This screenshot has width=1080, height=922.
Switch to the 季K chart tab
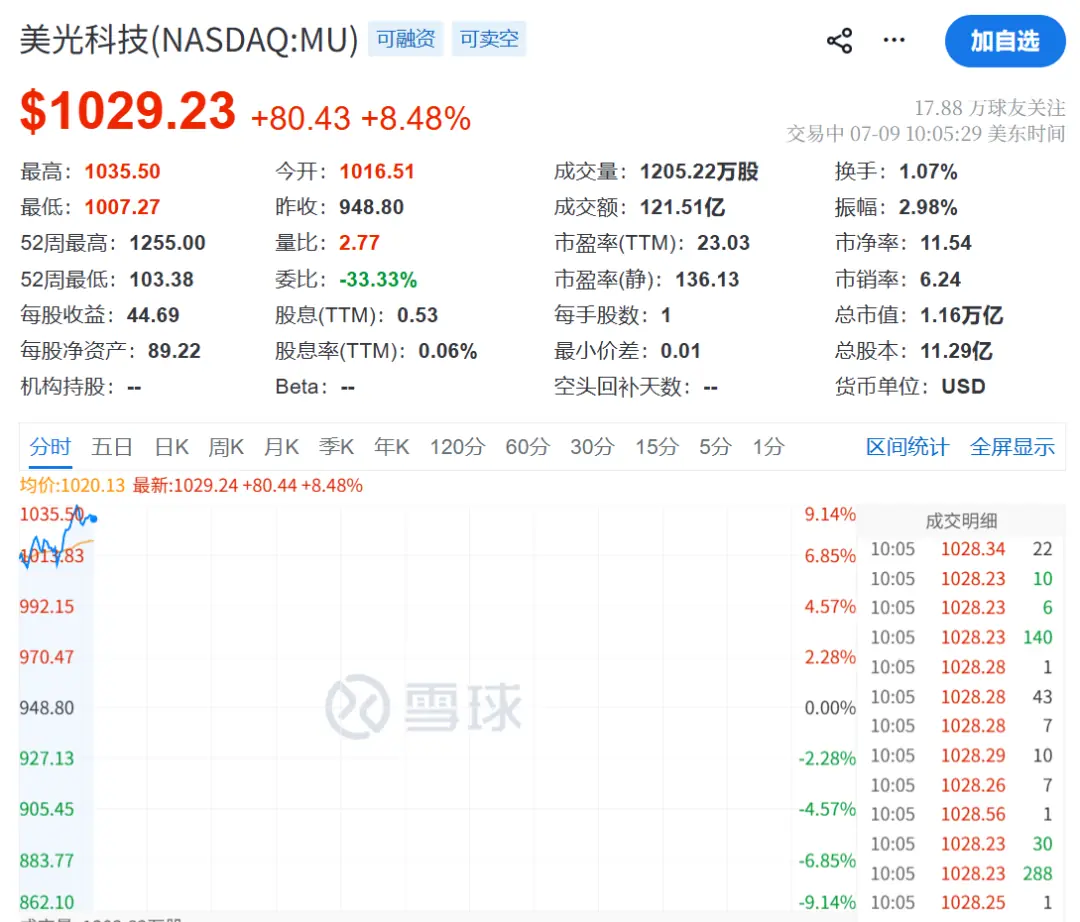click(x=336, y=447)
